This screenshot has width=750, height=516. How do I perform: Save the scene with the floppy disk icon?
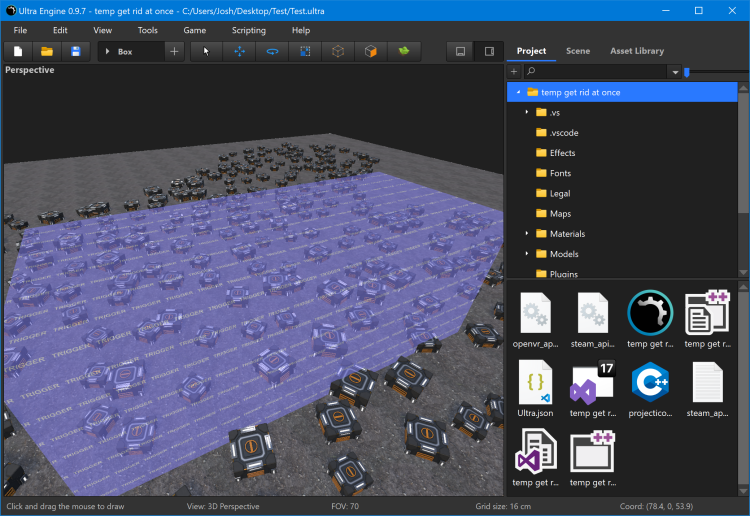pyautogui.click(x=75, y=51)
